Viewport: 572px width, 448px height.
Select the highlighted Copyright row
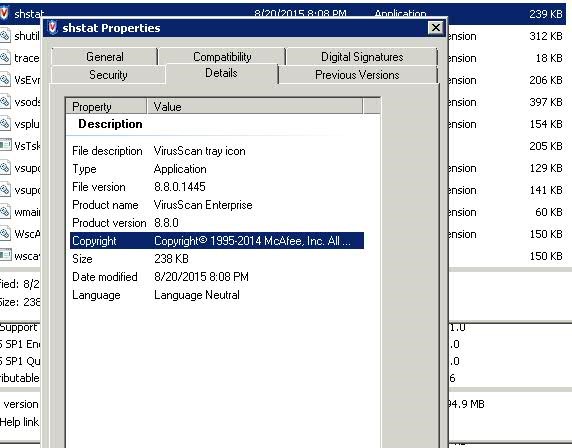coord(217,241)
